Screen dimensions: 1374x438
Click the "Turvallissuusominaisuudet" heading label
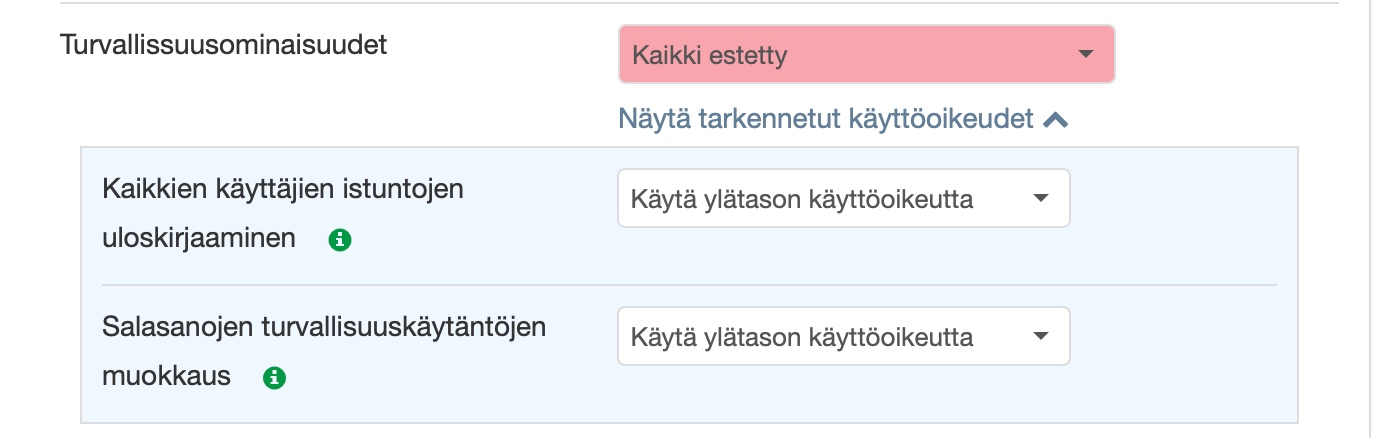pyautogui.click(x=224, y=45)
